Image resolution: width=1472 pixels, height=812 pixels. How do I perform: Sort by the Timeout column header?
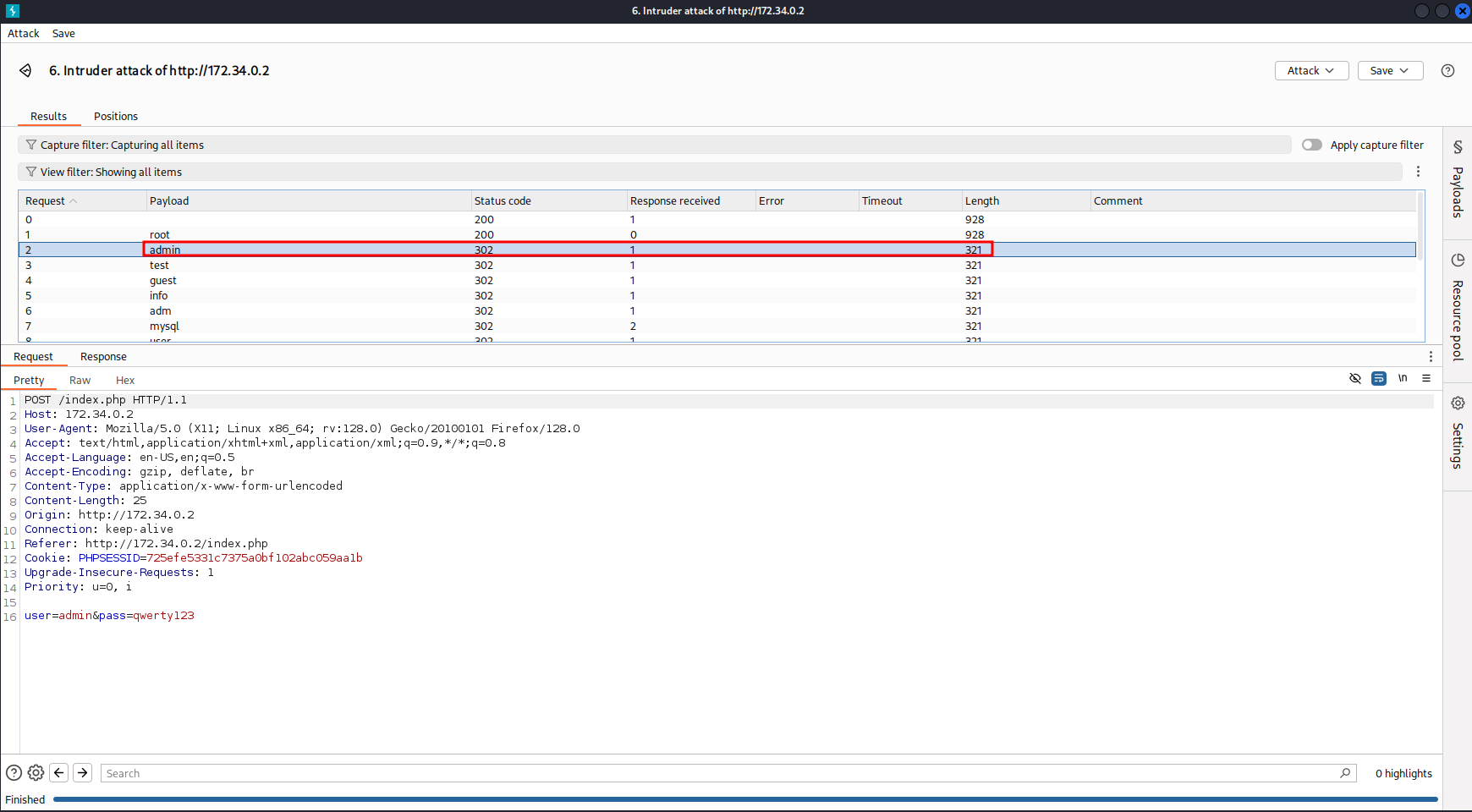click(x=910, y=201)
